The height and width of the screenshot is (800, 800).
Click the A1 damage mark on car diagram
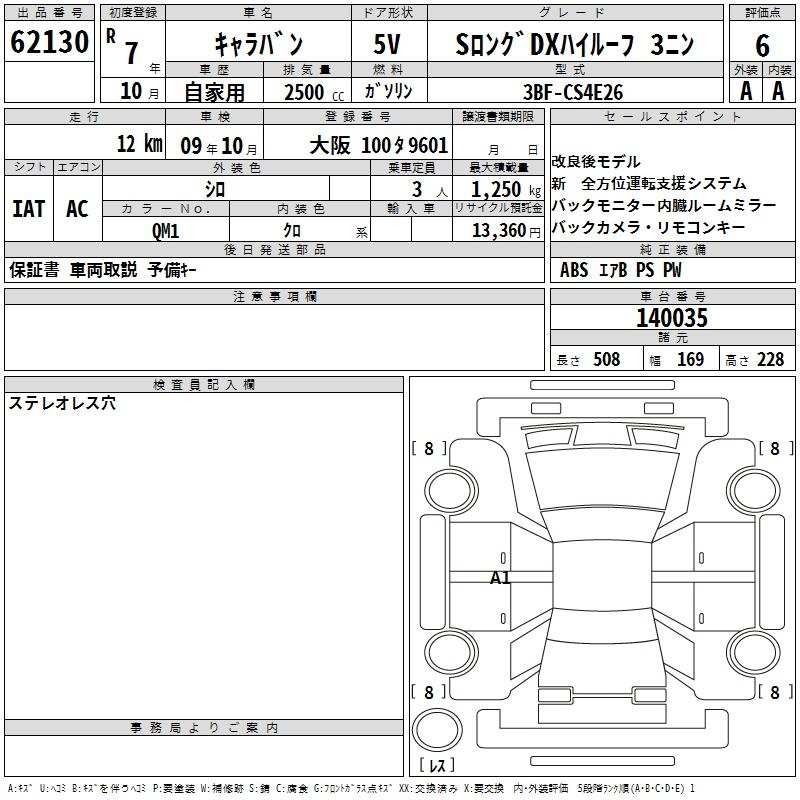[x=500, y=578]
